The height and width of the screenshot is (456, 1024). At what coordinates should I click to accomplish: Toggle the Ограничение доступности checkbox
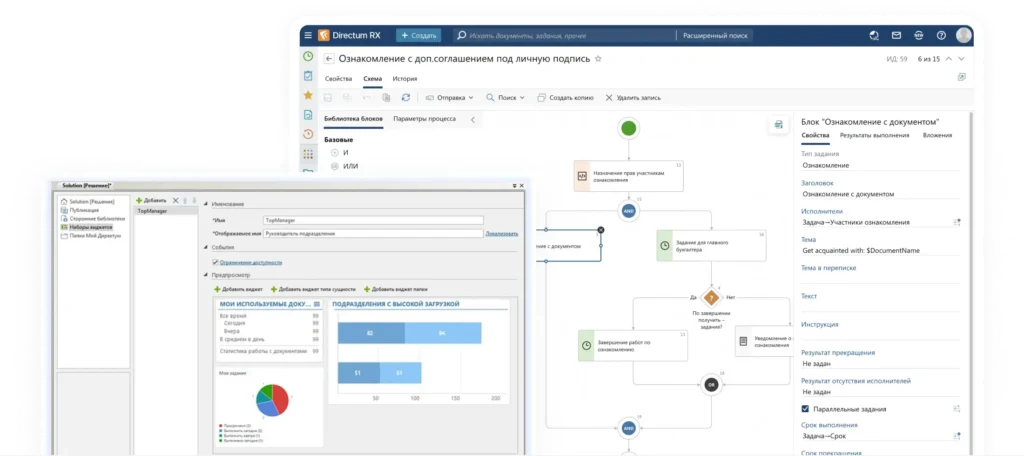point(216,262)
